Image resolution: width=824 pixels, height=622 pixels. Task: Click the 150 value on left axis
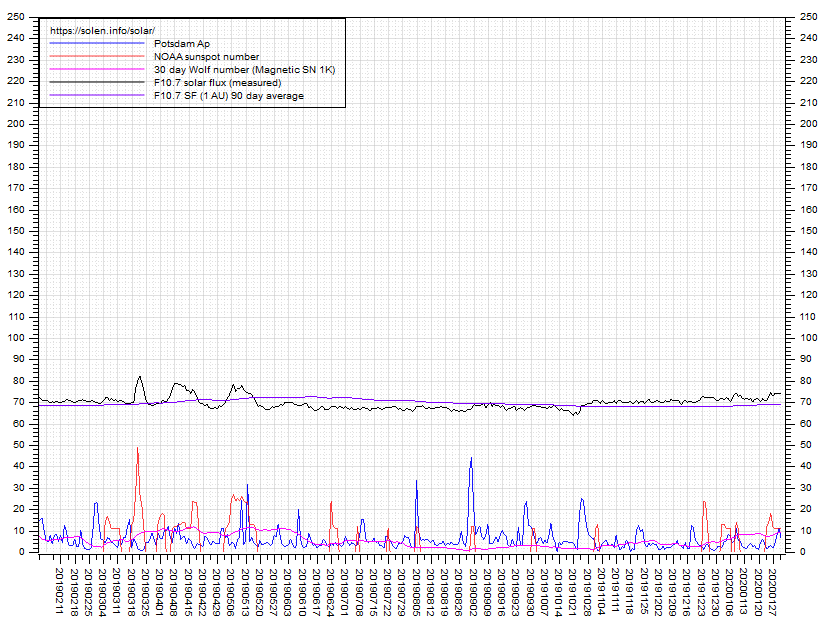tap(16, 231)
